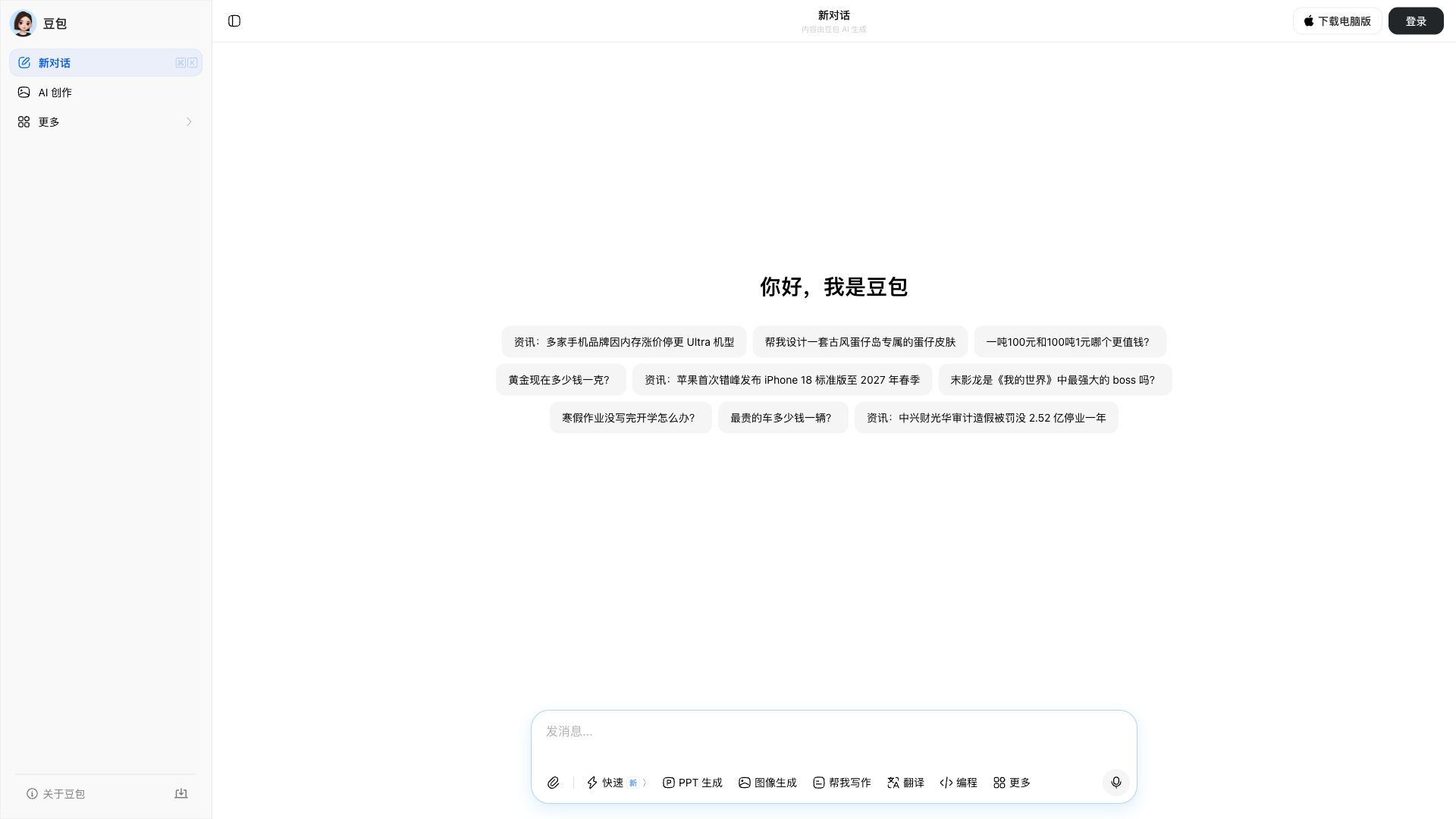This screenshot has width=1456, height=819.
Task: Click the download icon beside 关于豆包
Action: point(181,793)
